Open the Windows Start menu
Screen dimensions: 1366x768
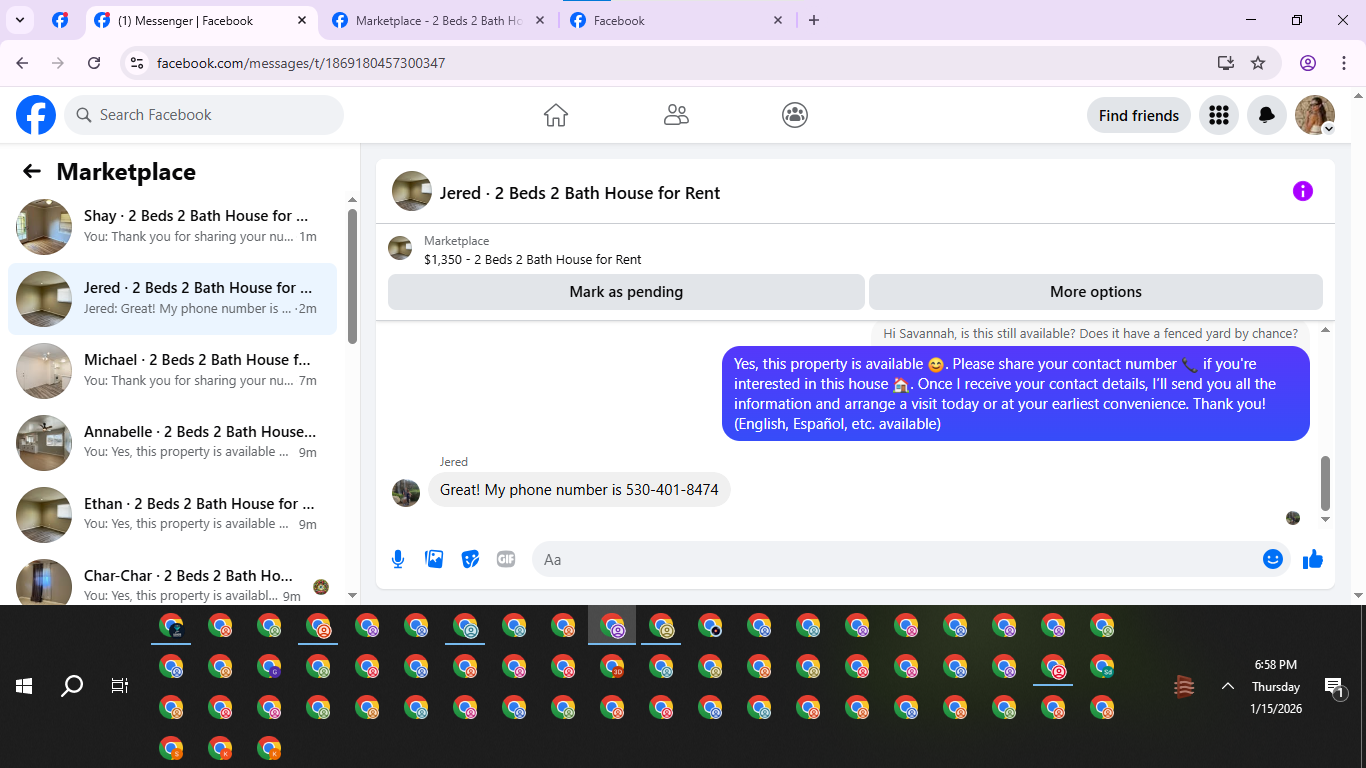24,686
